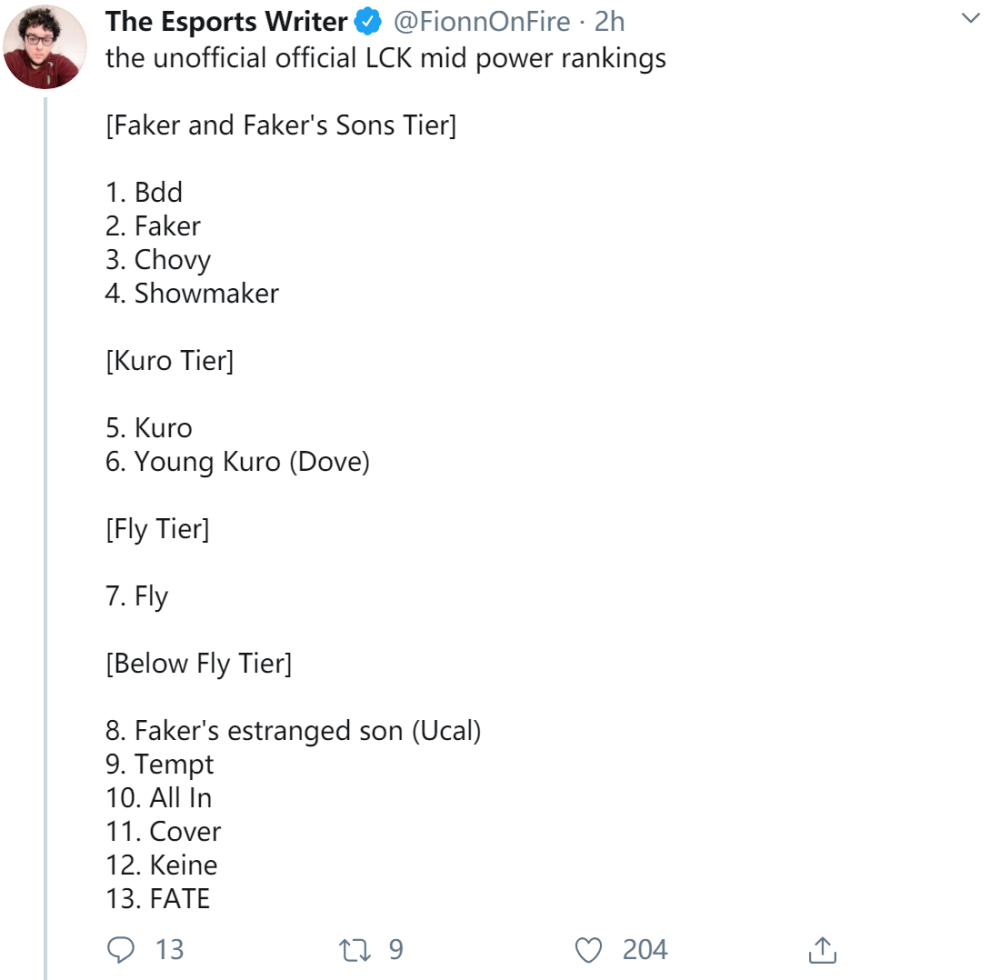Click the "13. FATE" ranking line
This screenshot has width=1000, height=980.
click(158, 899)
